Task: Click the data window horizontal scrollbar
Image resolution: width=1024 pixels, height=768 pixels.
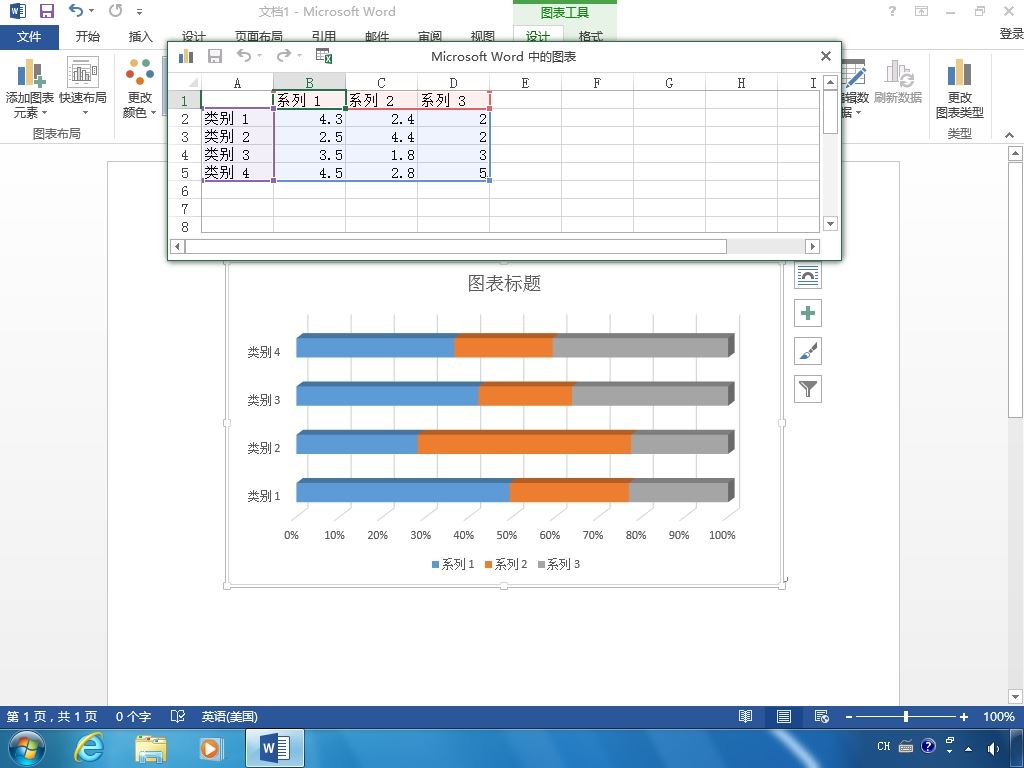Action: [x=455, y=246]
